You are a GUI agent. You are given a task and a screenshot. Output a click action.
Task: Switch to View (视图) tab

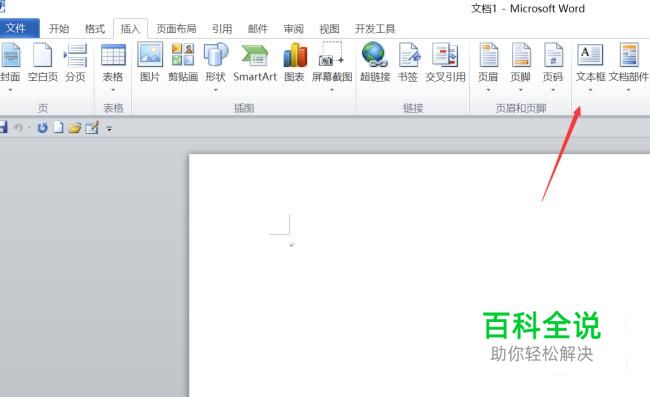coord(330,29)
